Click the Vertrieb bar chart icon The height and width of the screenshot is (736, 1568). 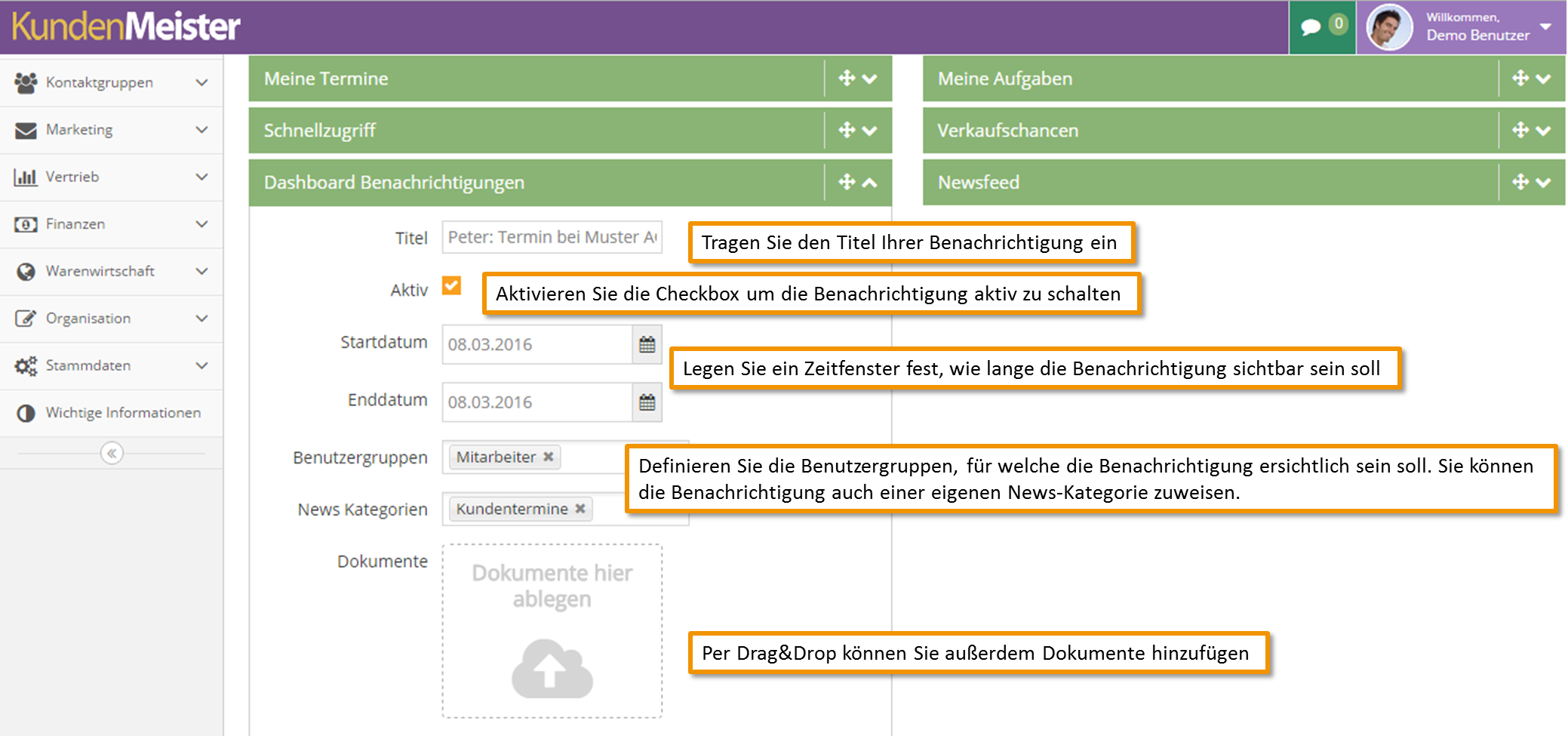[26, 177]
